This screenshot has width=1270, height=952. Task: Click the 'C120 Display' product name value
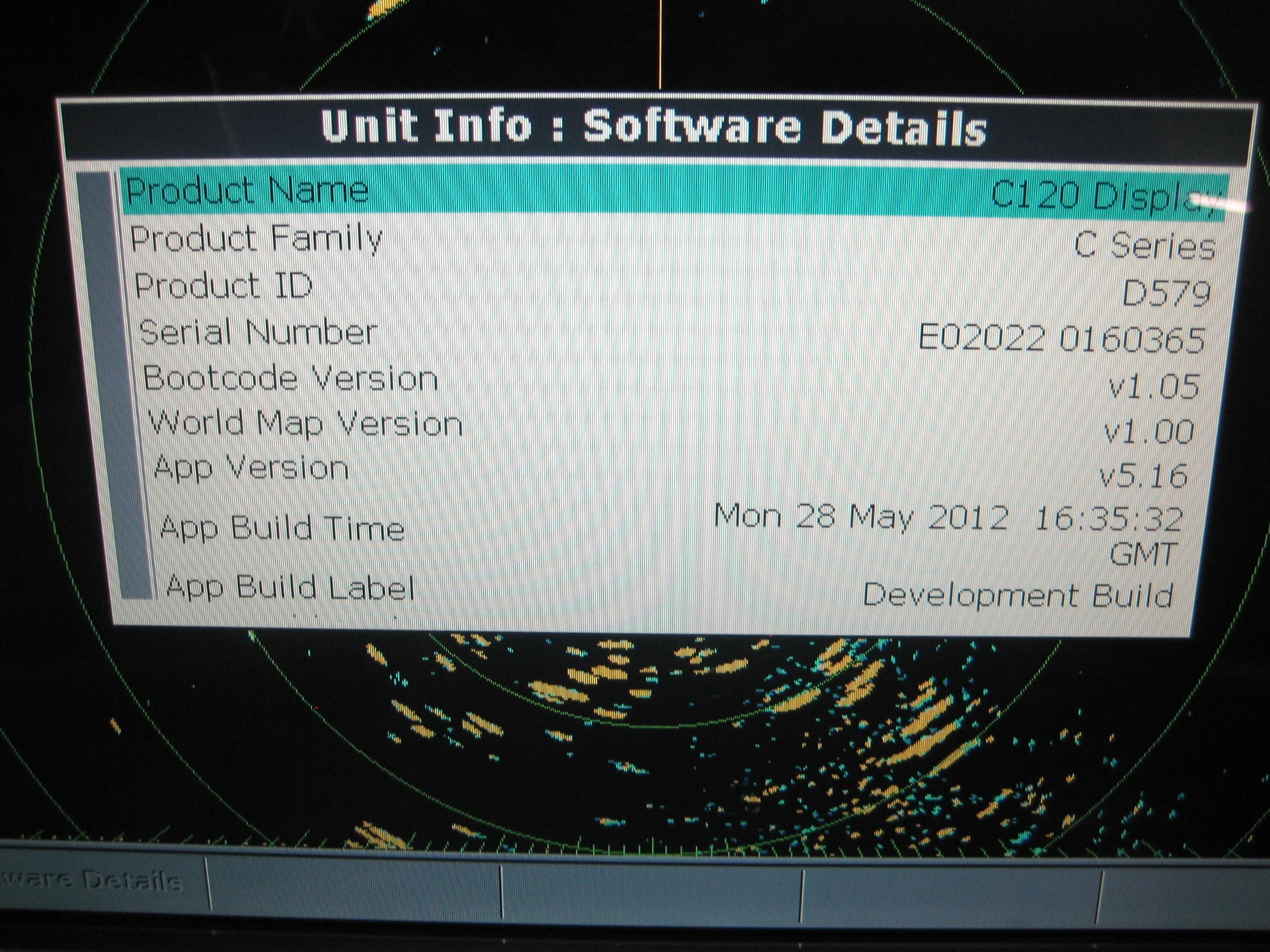1107,196
